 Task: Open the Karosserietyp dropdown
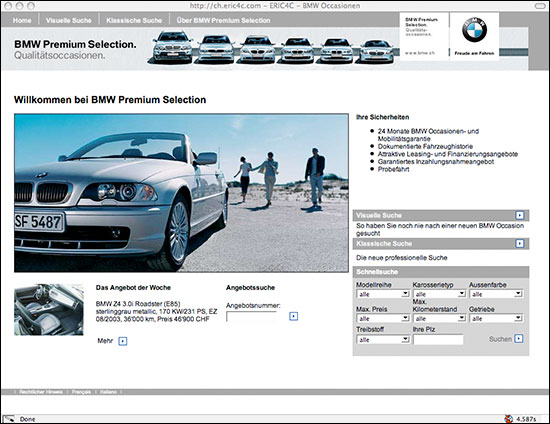point(439,294)
